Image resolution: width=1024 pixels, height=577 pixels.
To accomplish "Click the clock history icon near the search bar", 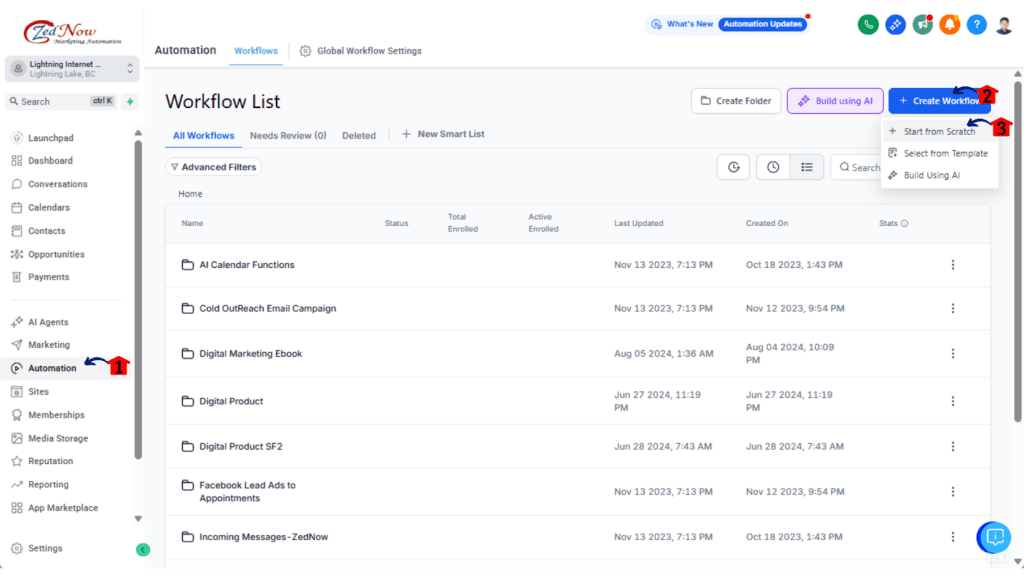I will pos(772,167).
